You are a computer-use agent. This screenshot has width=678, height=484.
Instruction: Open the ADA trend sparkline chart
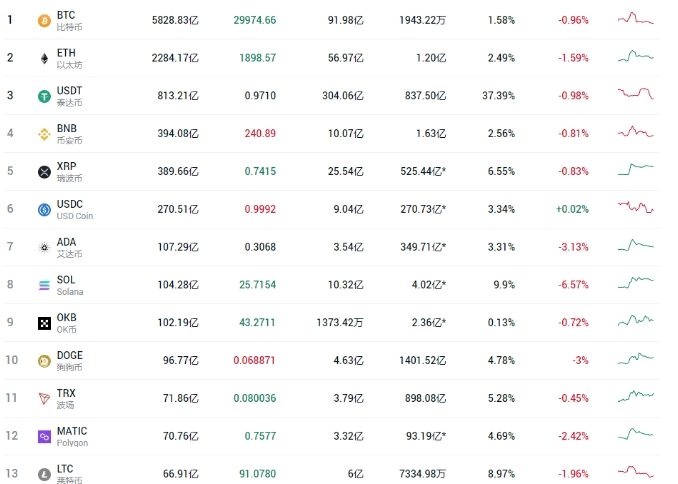[636, 245]
